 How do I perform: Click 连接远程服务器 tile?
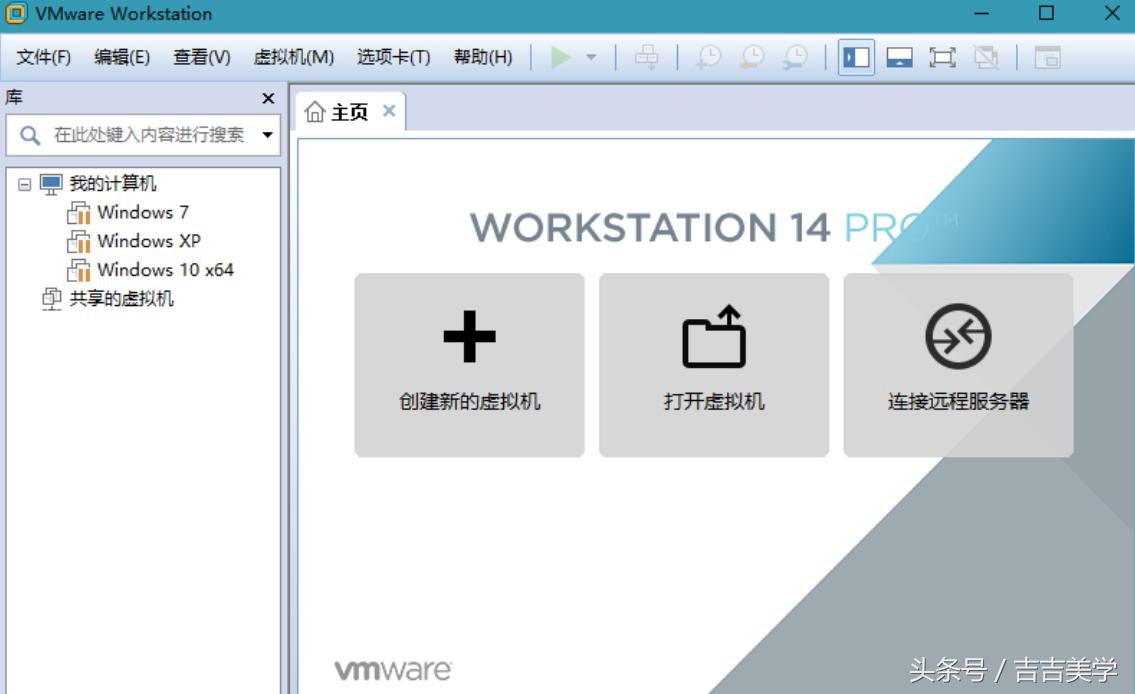(x=958, y=365)
